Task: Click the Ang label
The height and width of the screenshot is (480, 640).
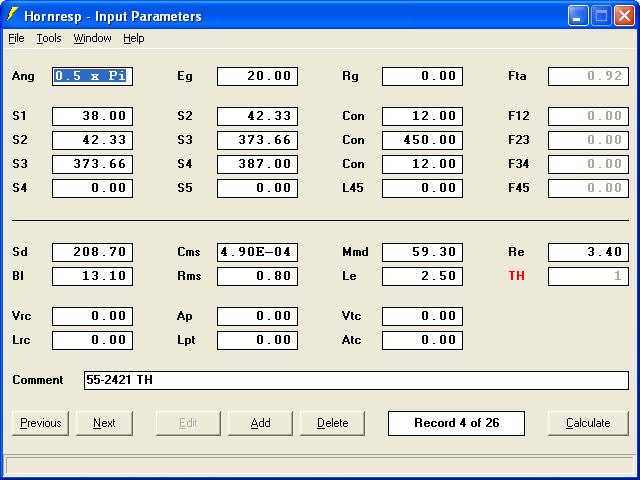Action: click(x=23, y=76)
